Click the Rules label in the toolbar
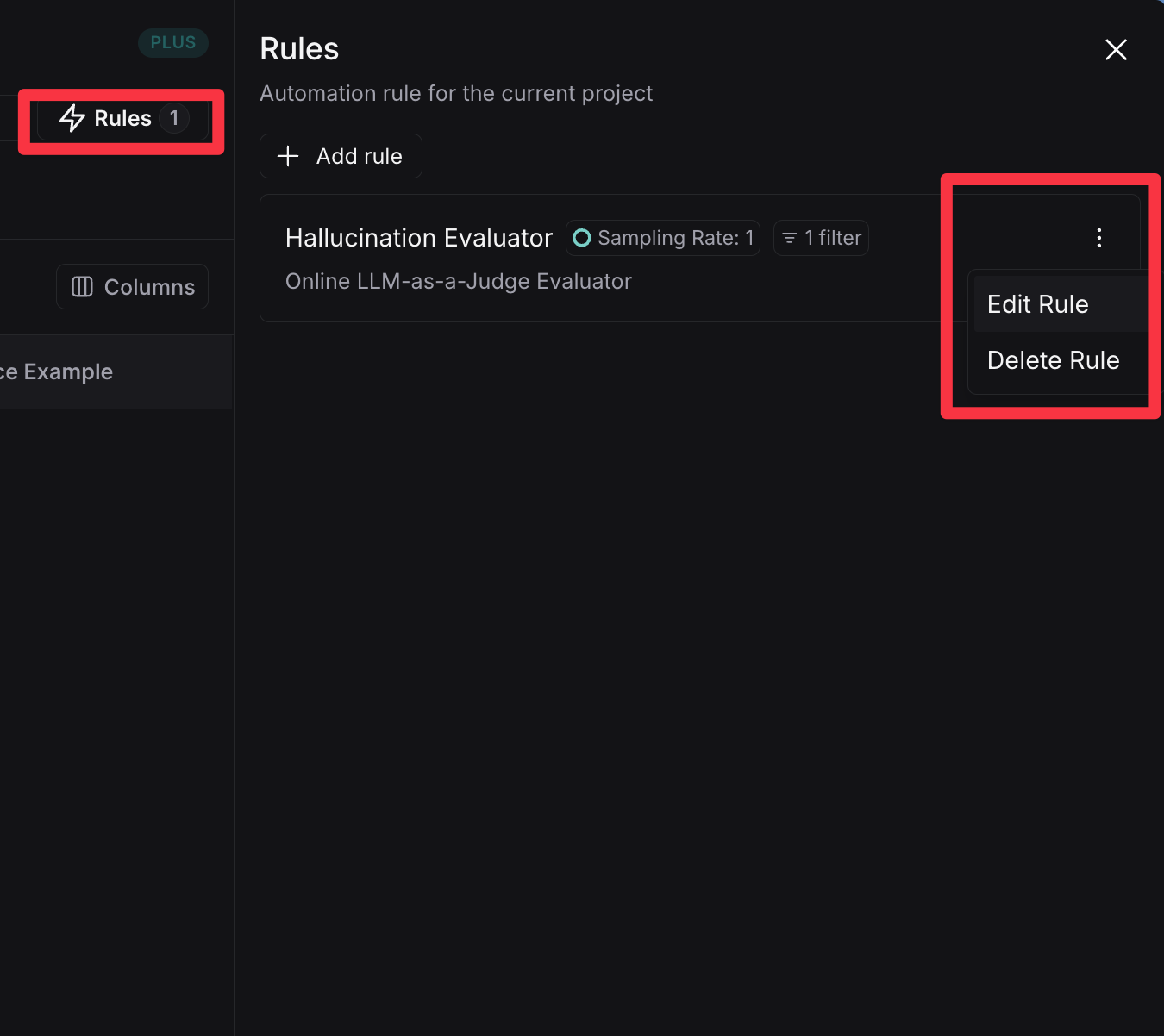1164x1036 pixels. coord(122,118)
